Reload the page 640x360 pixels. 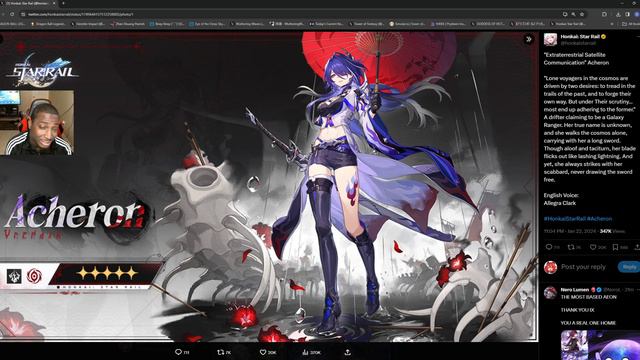coord(12,14)
